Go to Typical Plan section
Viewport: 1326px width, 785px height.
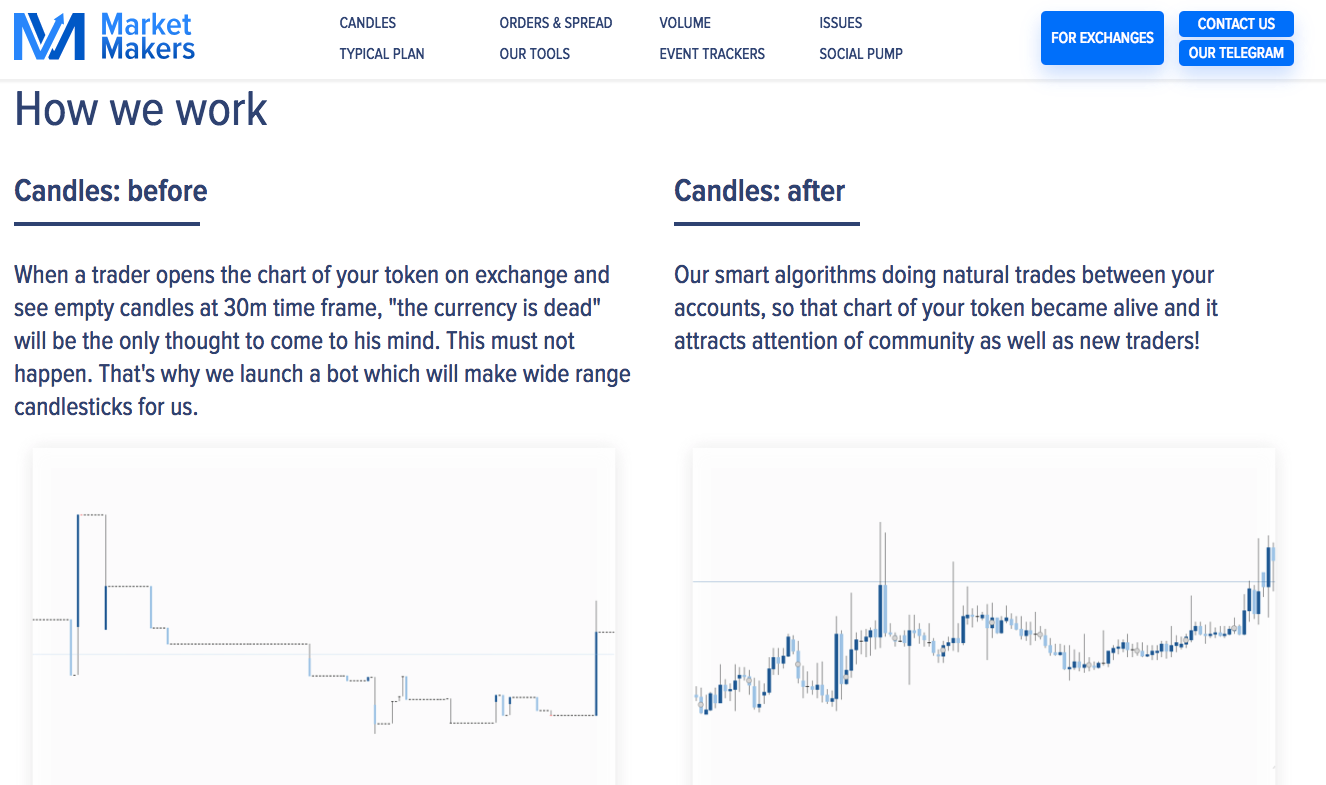[x=381, y=54]
